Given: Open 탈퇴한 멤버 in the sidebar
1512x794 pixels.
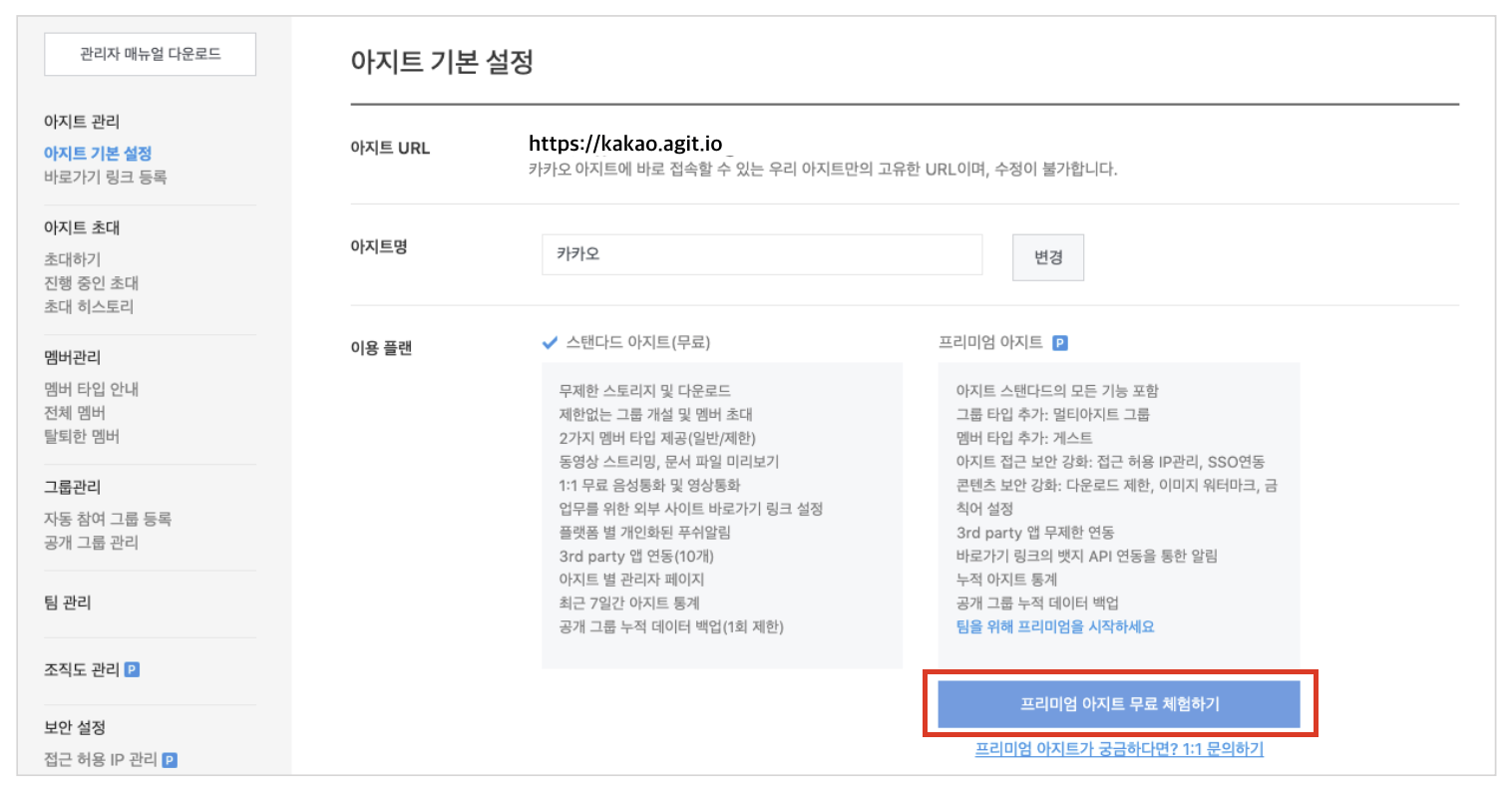Looking at the screenshot, I should (x=82, y=437).
